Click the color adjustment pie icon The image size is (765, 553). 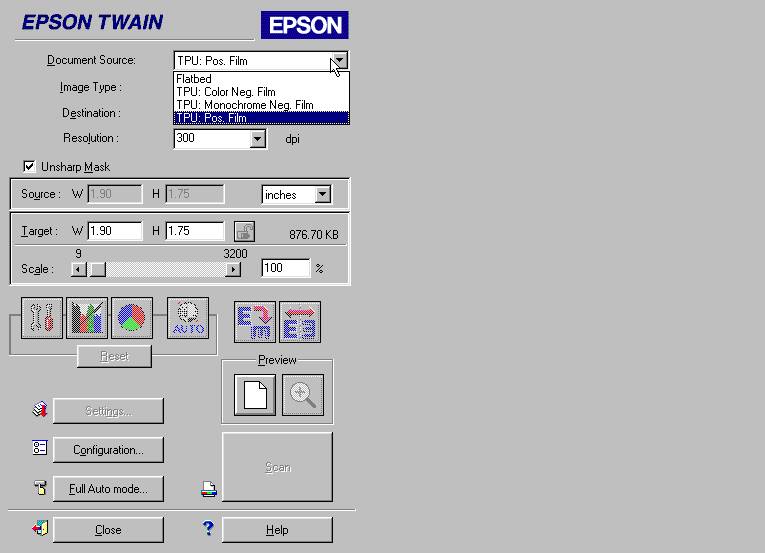(x=131, y=319)
